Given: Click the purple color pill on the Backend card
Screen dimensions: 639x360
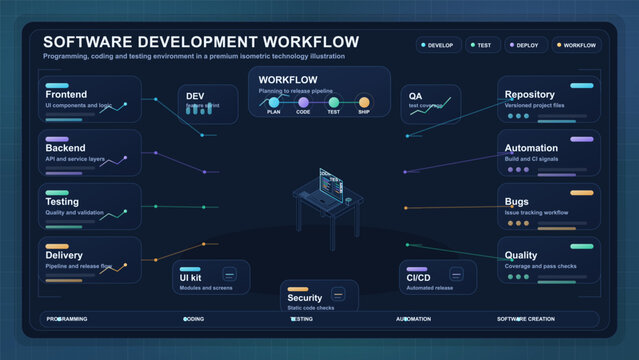Looking at the screenshot, I should (x=57, y=139).
